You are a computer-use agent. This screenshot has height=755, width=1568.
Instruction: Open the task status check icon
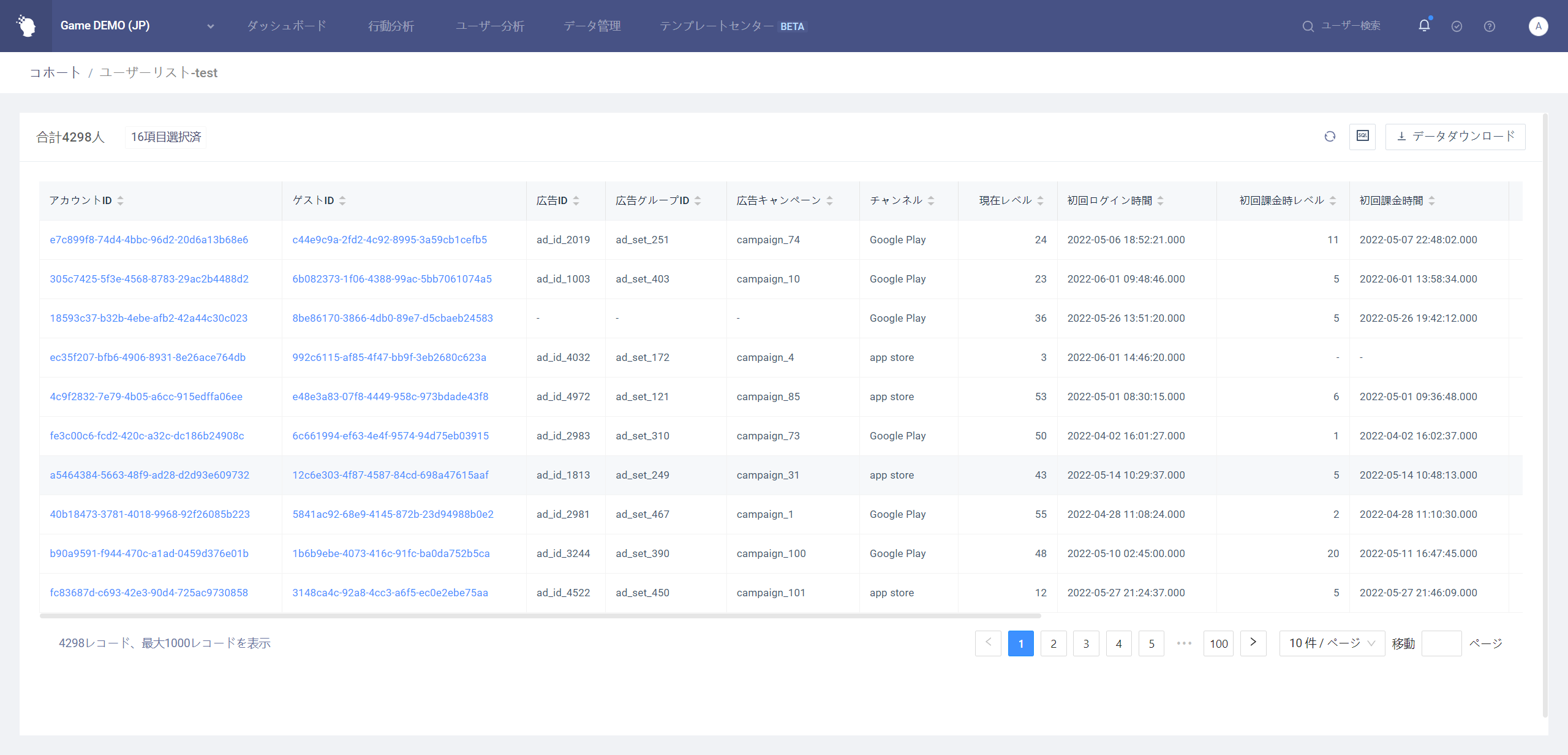tap(1457, 26)
